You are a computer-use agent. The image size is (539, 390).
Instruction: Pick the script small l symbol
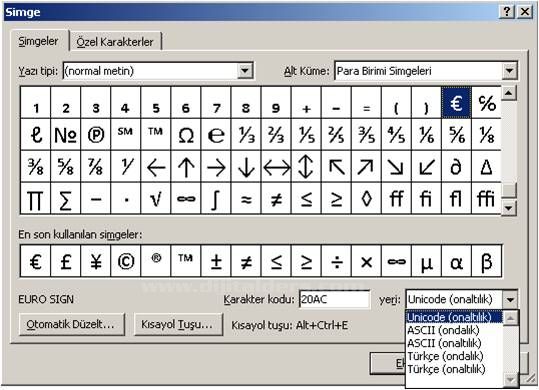(x=36, y=135)
